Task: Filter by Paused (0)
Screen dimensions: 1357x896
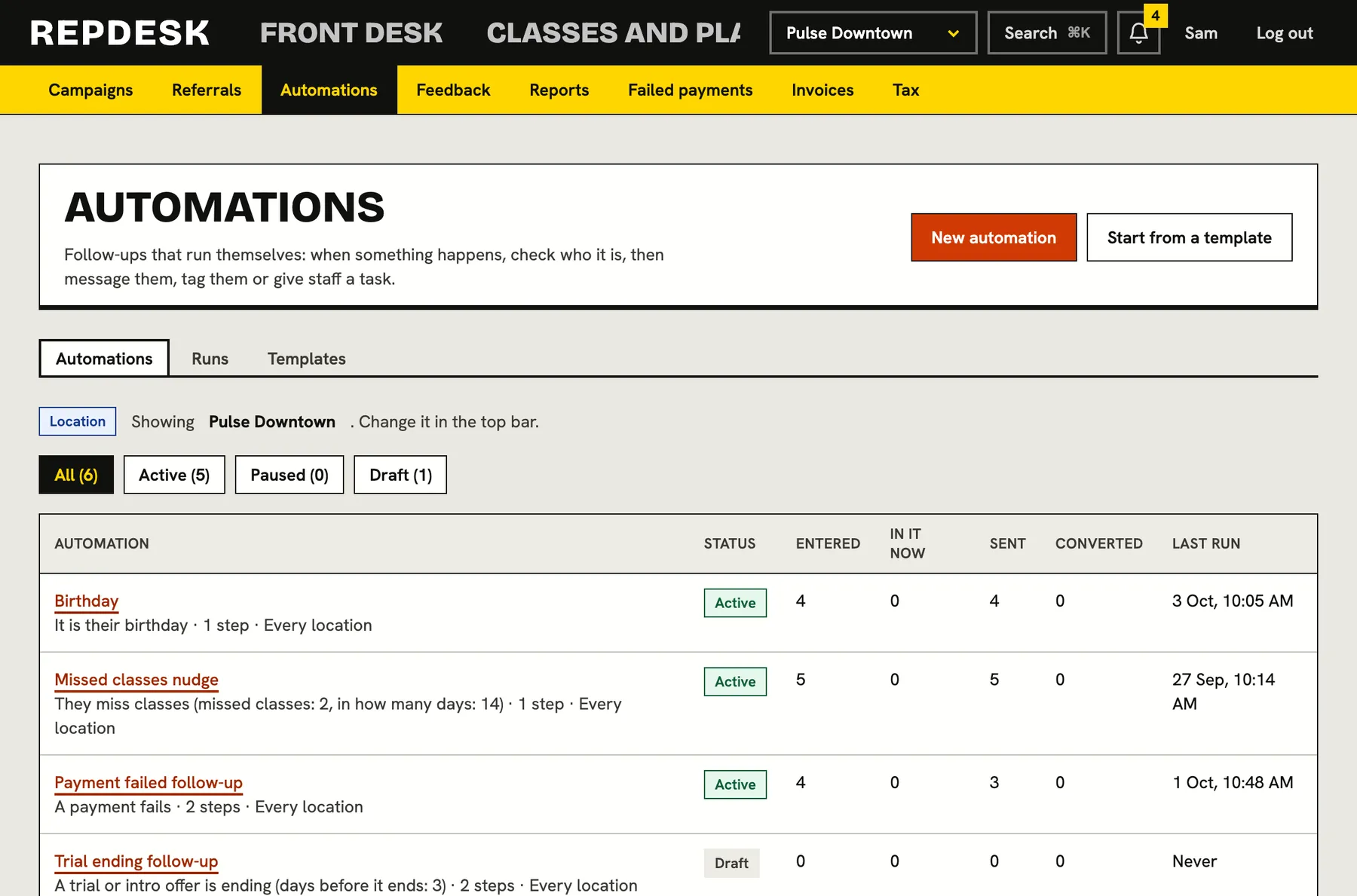Action: click(289, 475)
